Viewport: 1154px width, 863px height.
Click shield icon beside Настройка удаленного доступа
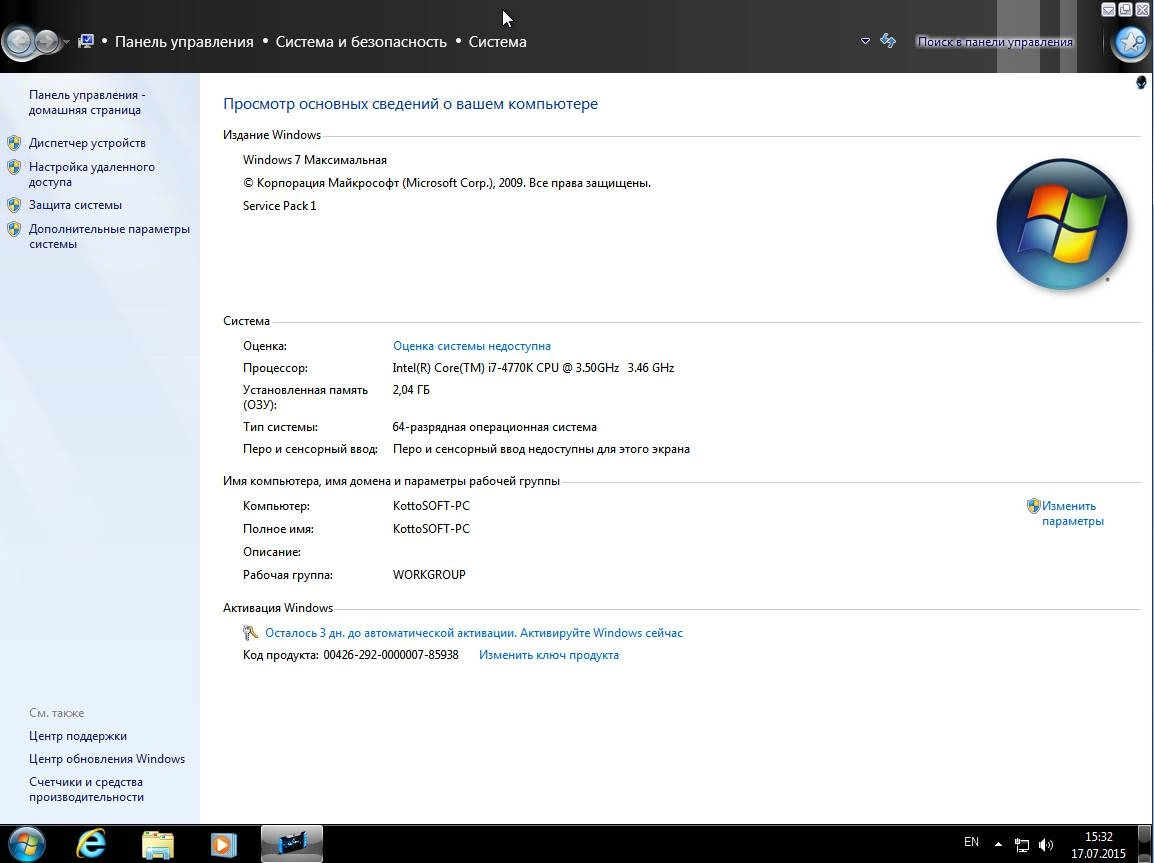tap(14, 167)
